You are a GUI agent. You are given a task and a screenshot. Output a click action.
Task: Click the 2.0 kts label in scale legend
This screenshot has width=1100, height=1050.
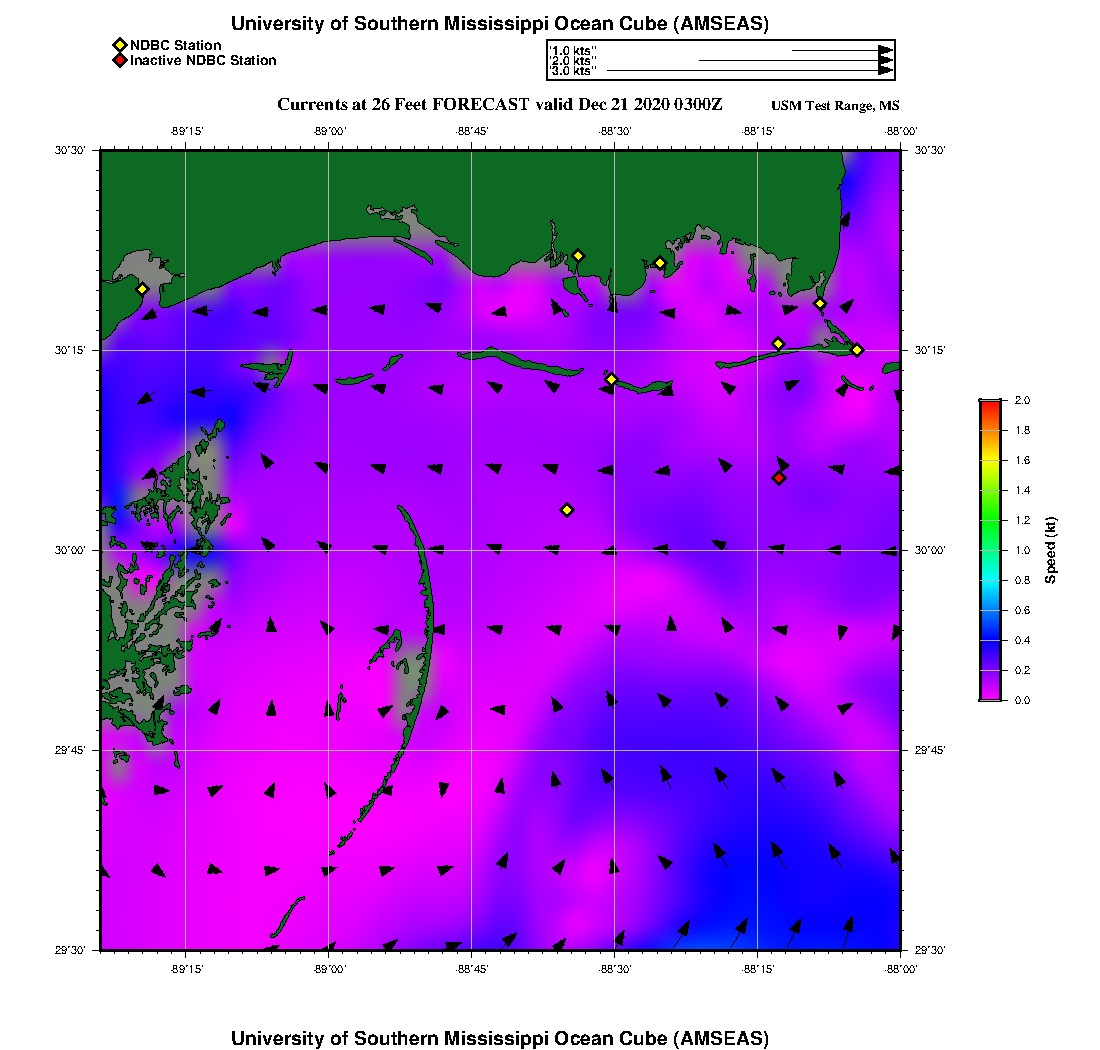(574, 61)
